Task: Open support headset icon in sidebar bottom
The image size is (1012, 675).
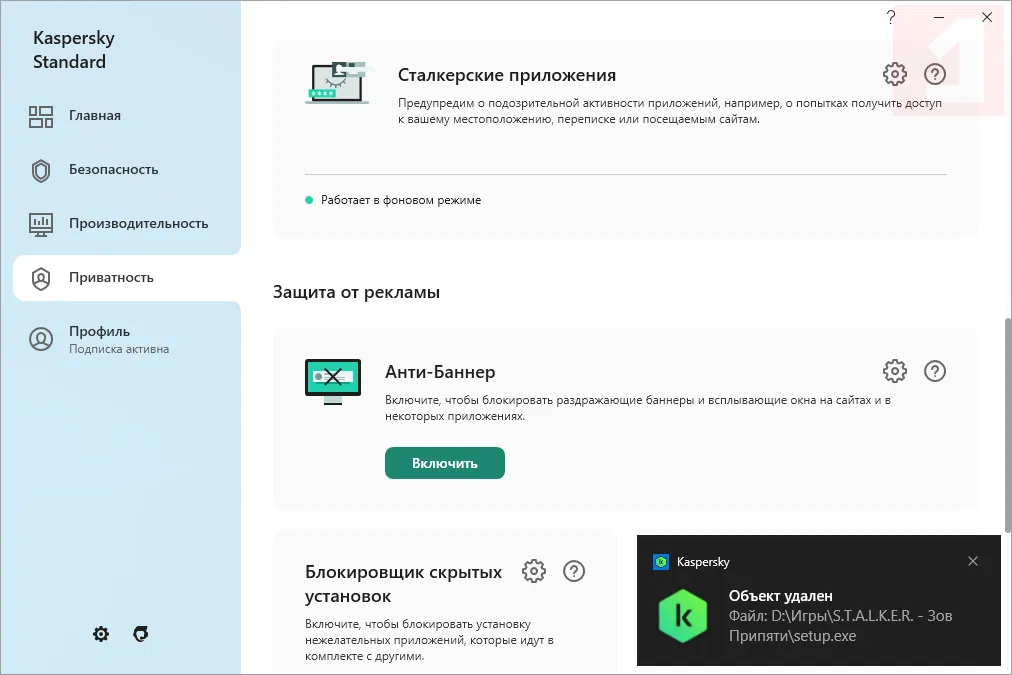Action: (x=141, y=634)
